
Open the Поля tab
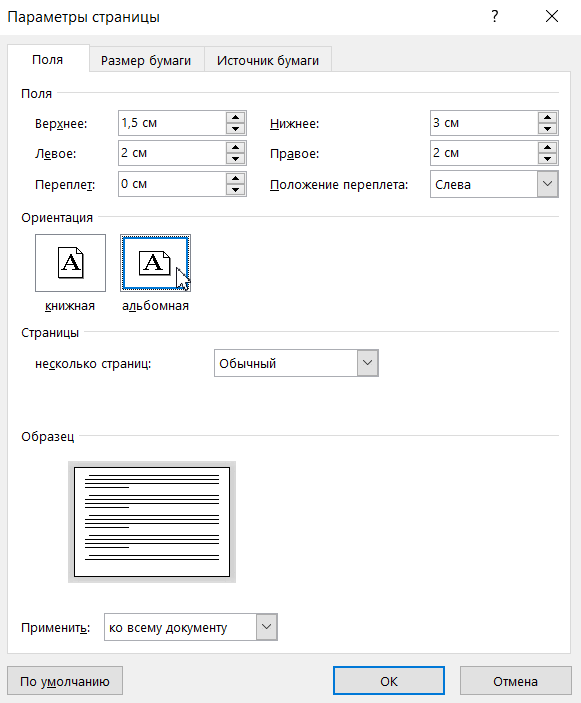point(48,59)
